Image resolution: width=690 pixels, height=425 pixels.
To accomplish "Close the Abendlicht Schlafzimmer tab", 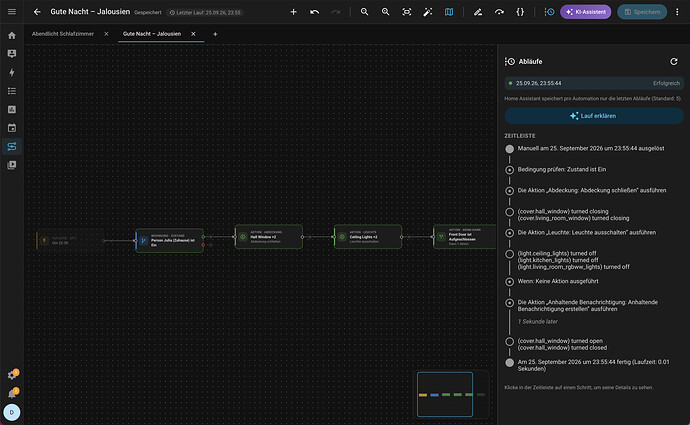I will [106, 34].
